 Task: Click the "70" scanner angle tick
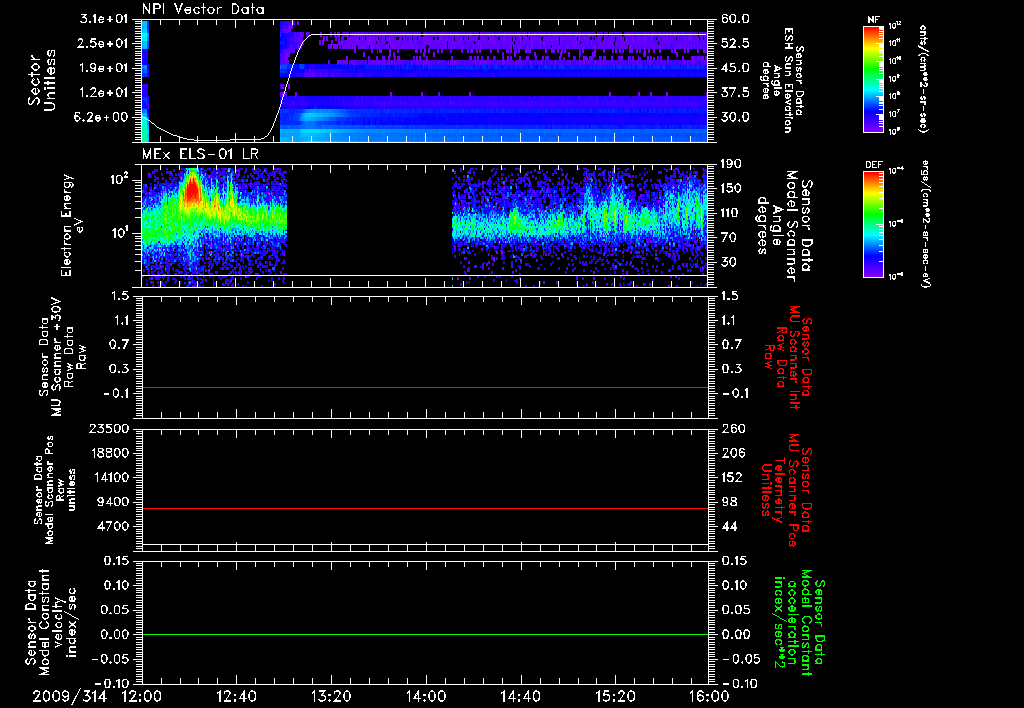coord(729,238)
